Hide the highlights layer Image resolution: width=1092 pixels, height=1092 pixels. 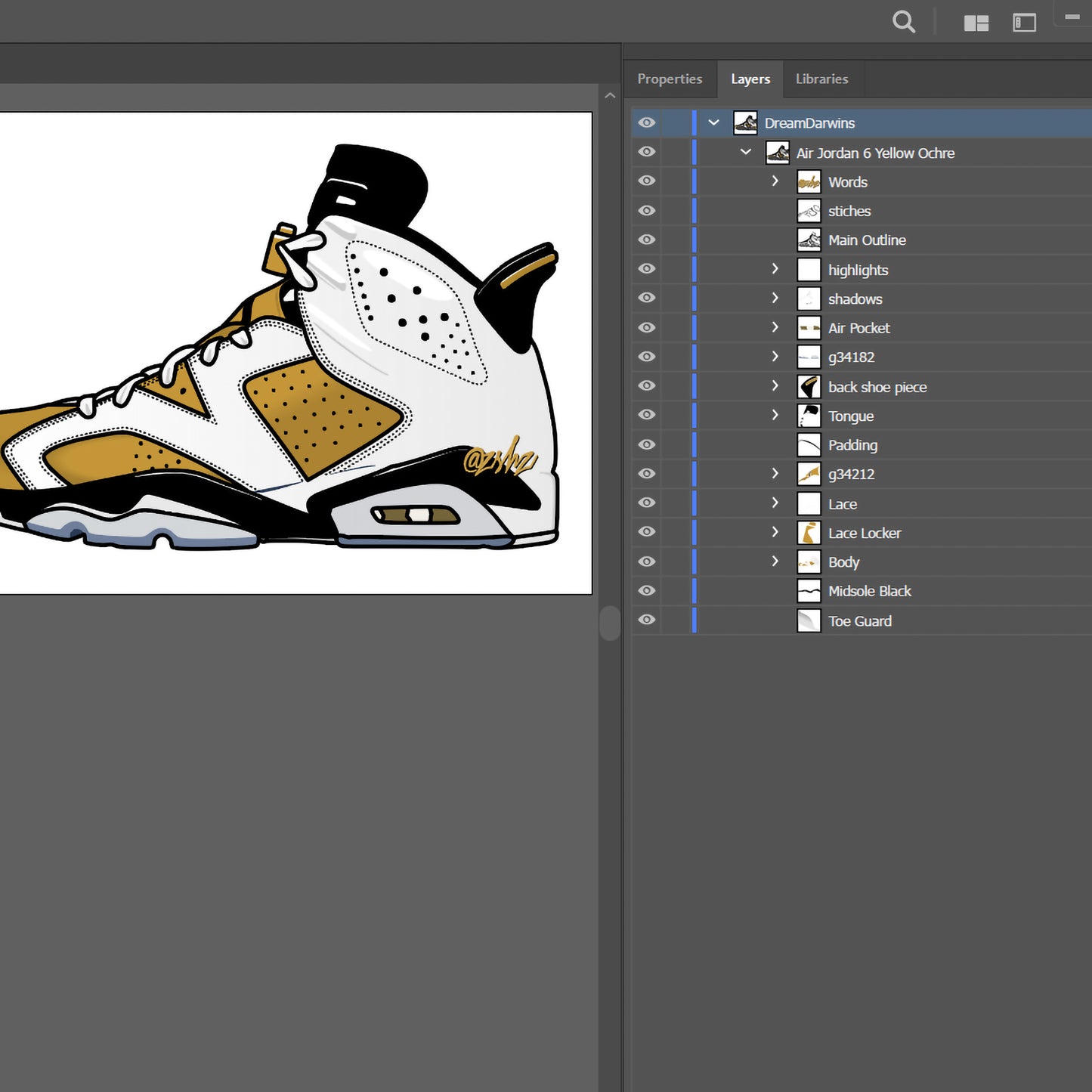[x=647, y=269]
